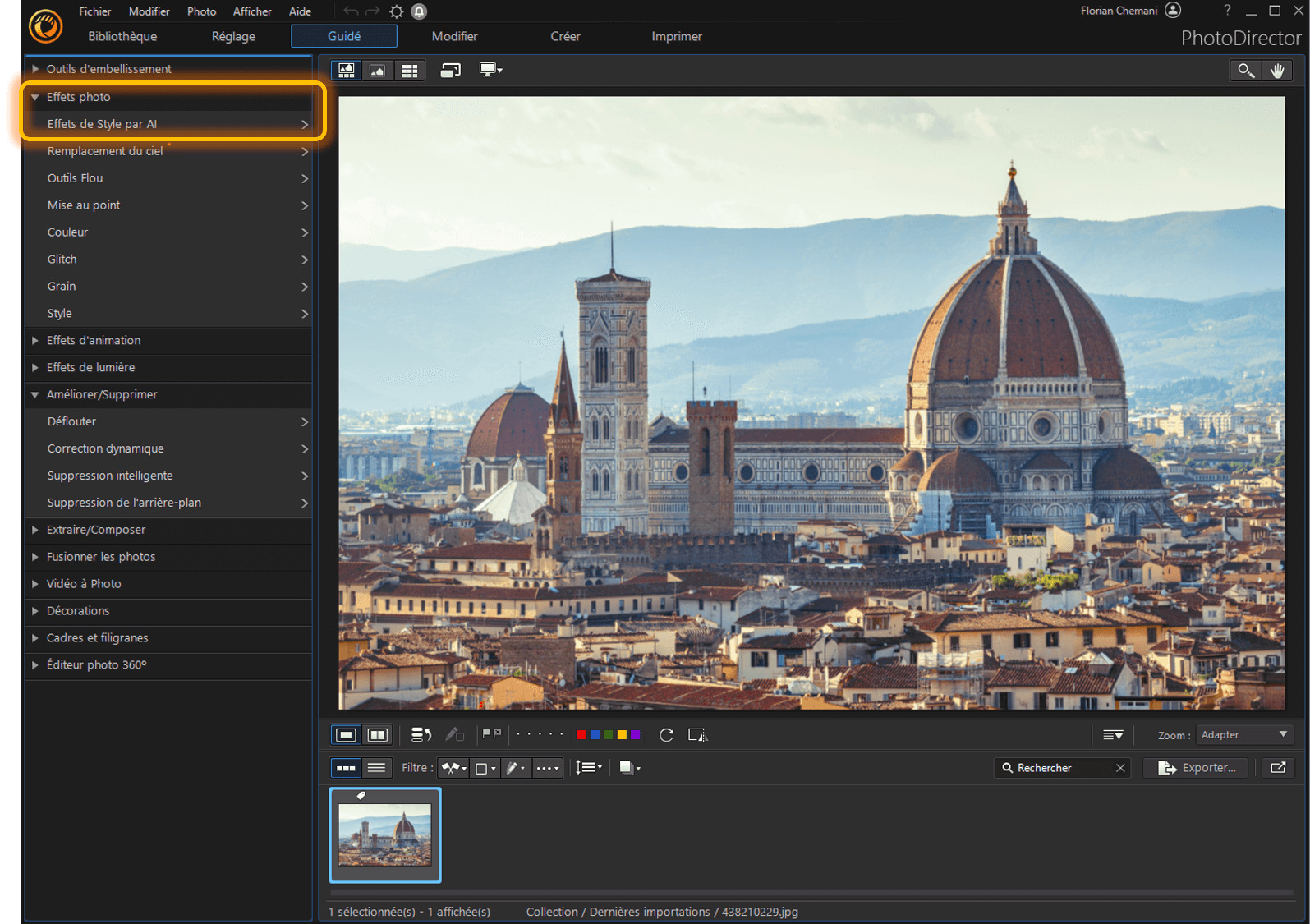This screenshot has height=924, width=1310.
Task: Expand the Effets d'animation section
Action: point(94,340)
